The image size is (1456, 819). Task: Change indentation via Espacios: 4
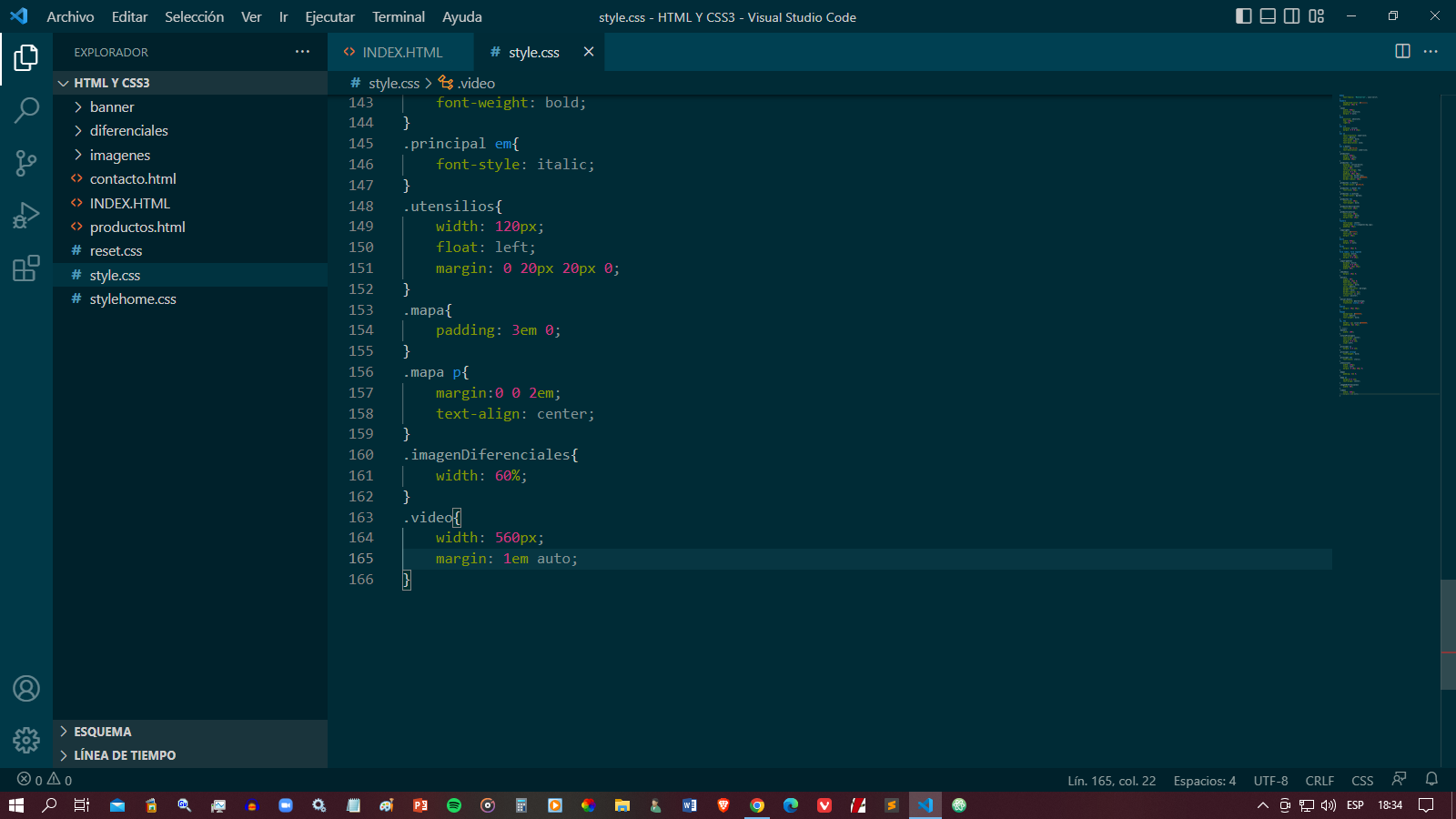point(1204,781)
